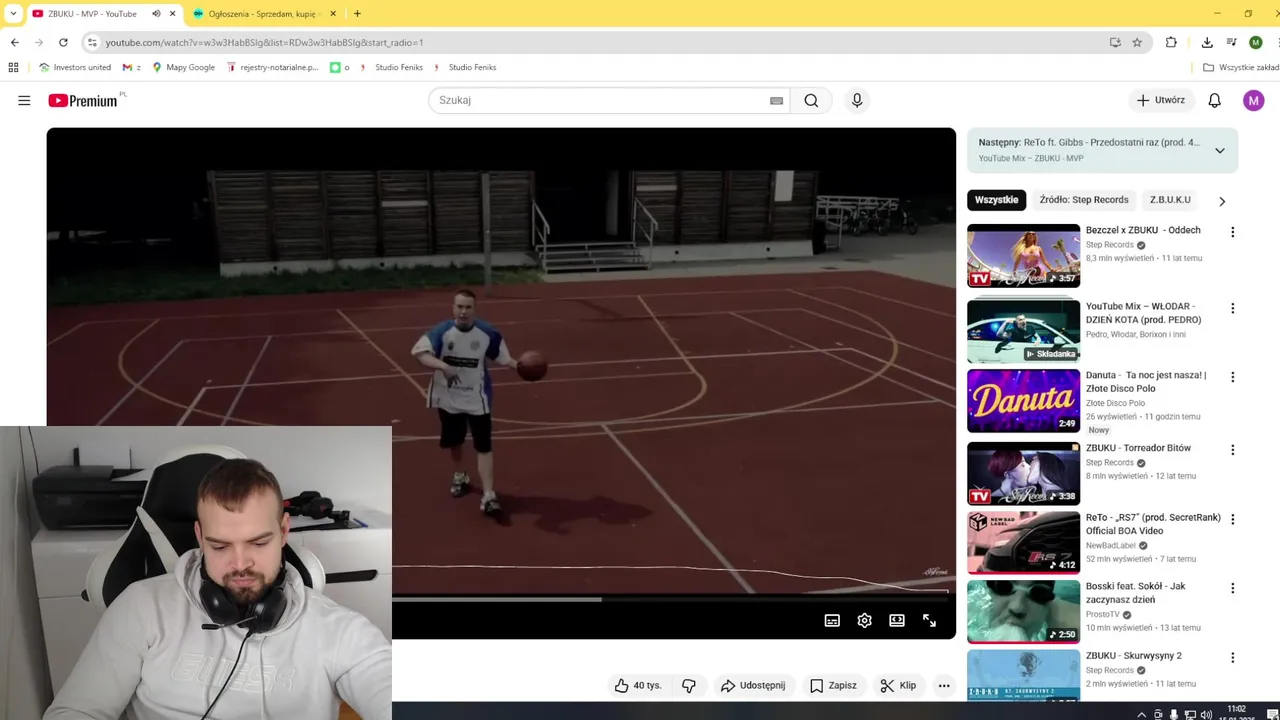The image size is (1280, 720).
Task: Open YouTube notifications bell
Action: (1214, 100)
